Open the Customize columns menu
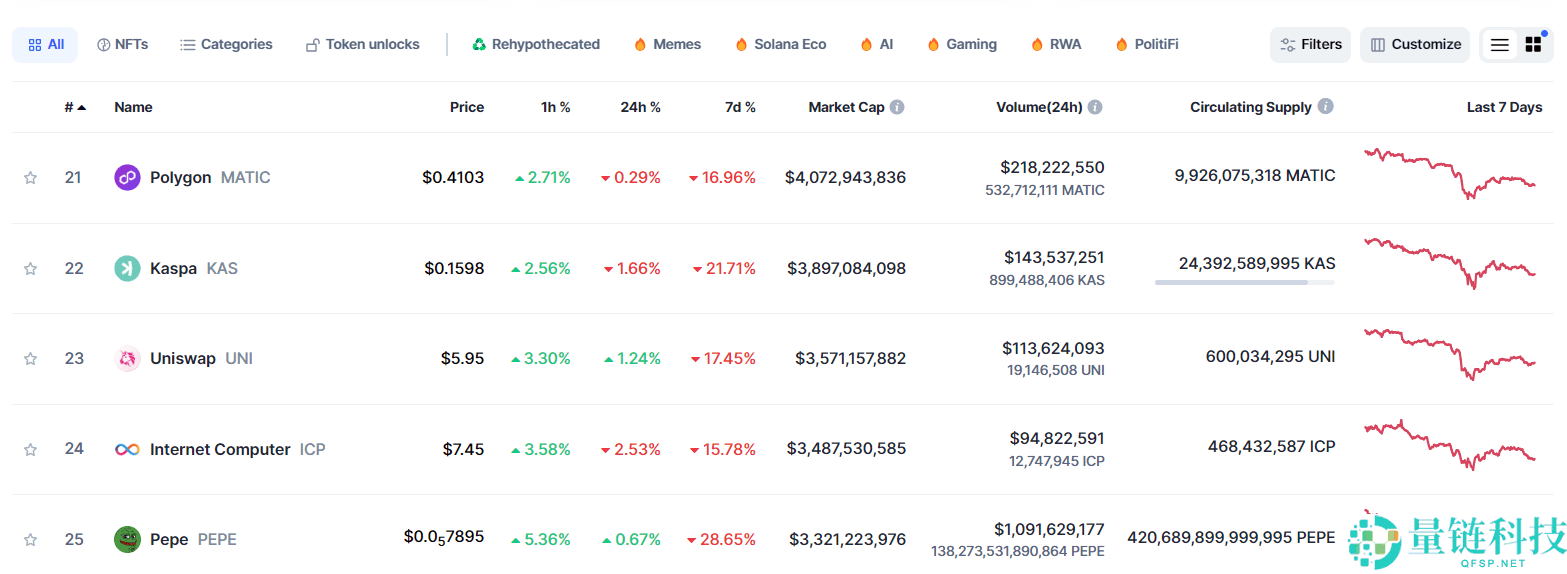Image resolution: width=1567 pixels, height=574 pixels. [1415, 45]
